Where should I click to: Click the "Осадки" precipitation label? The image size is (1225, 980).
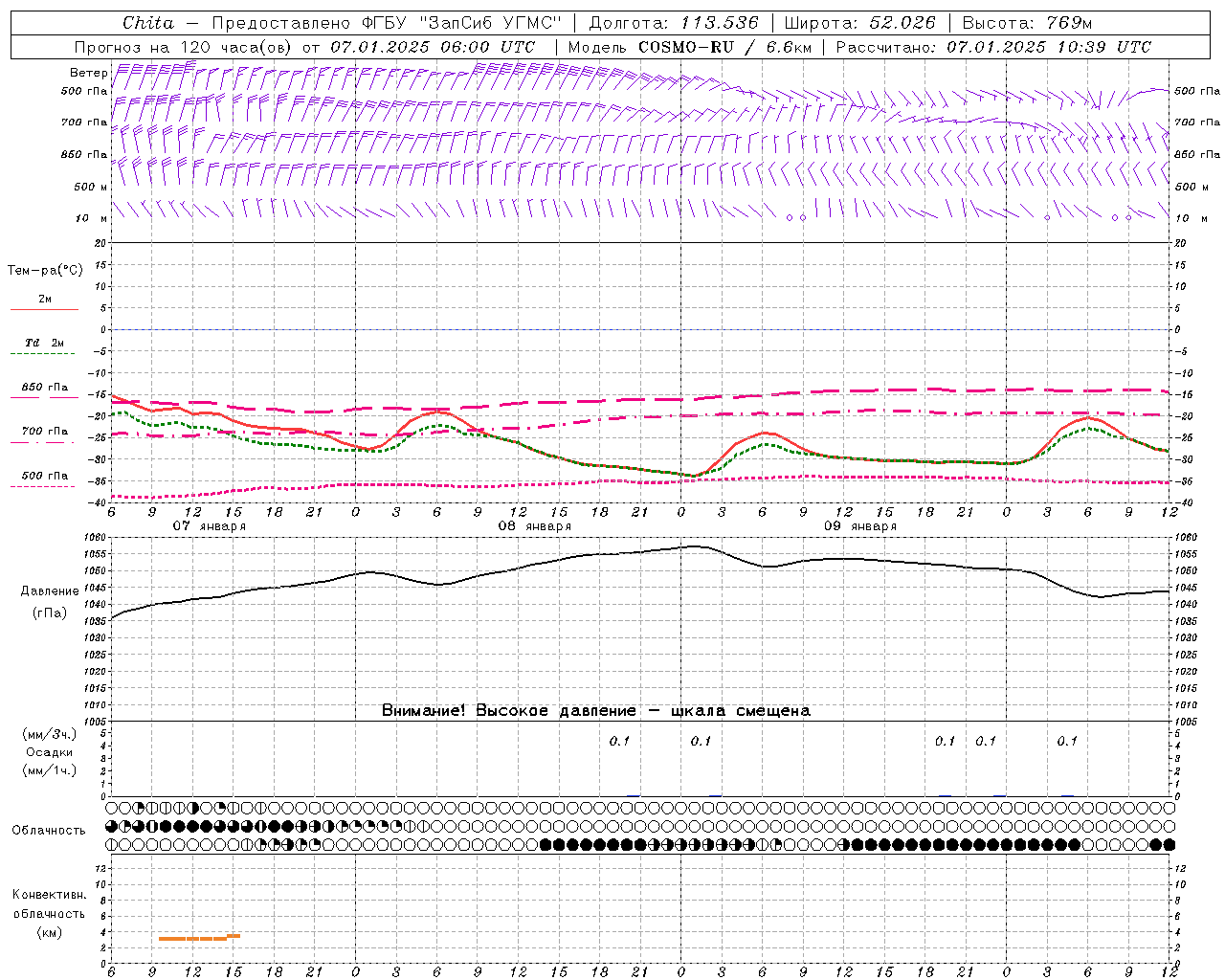click(x=49, y=752)
